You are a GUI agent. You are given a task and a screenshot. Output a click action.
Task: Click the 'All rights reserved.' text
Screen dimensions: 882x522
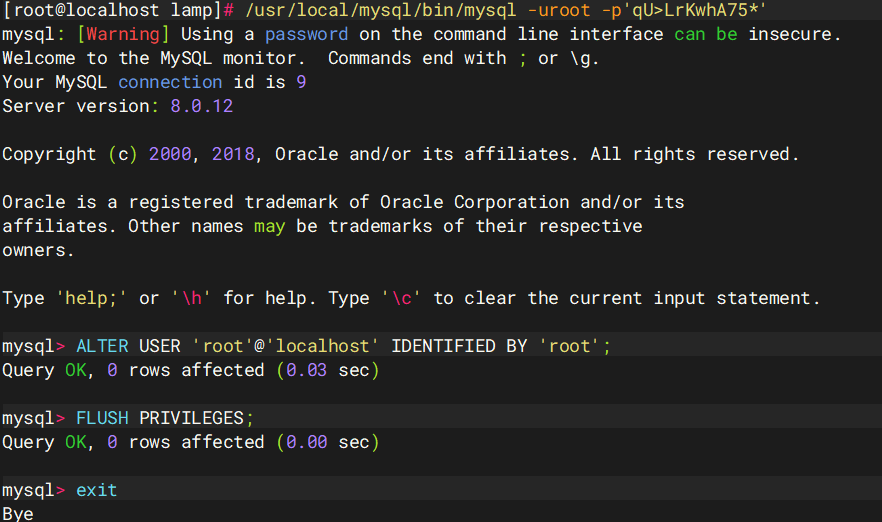[x=695, y=154]
